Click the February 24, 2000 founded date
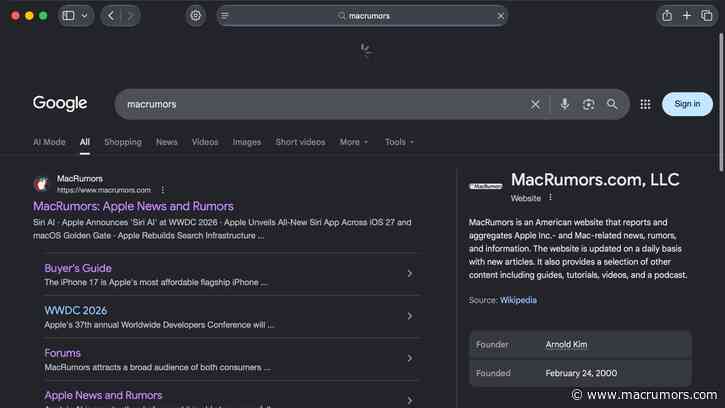This screenshot has height=408, width=725. (x=581, y=373)
